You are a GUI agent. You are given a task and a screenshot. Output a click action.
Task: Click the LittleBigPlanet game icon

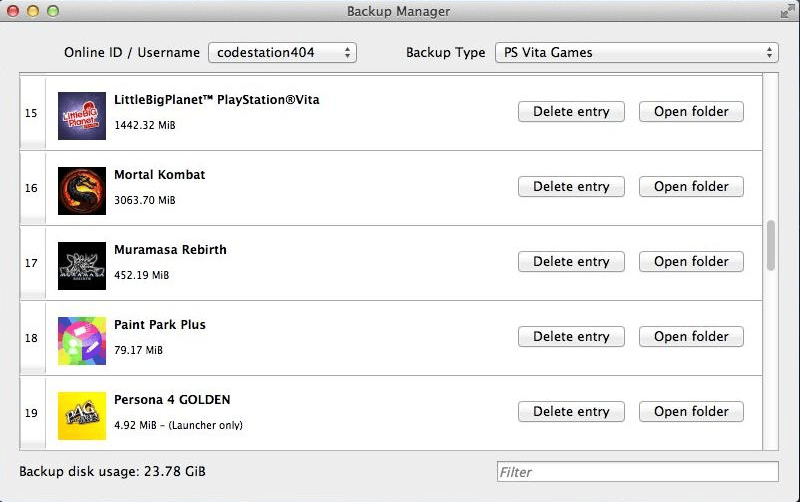coord(82,116)
